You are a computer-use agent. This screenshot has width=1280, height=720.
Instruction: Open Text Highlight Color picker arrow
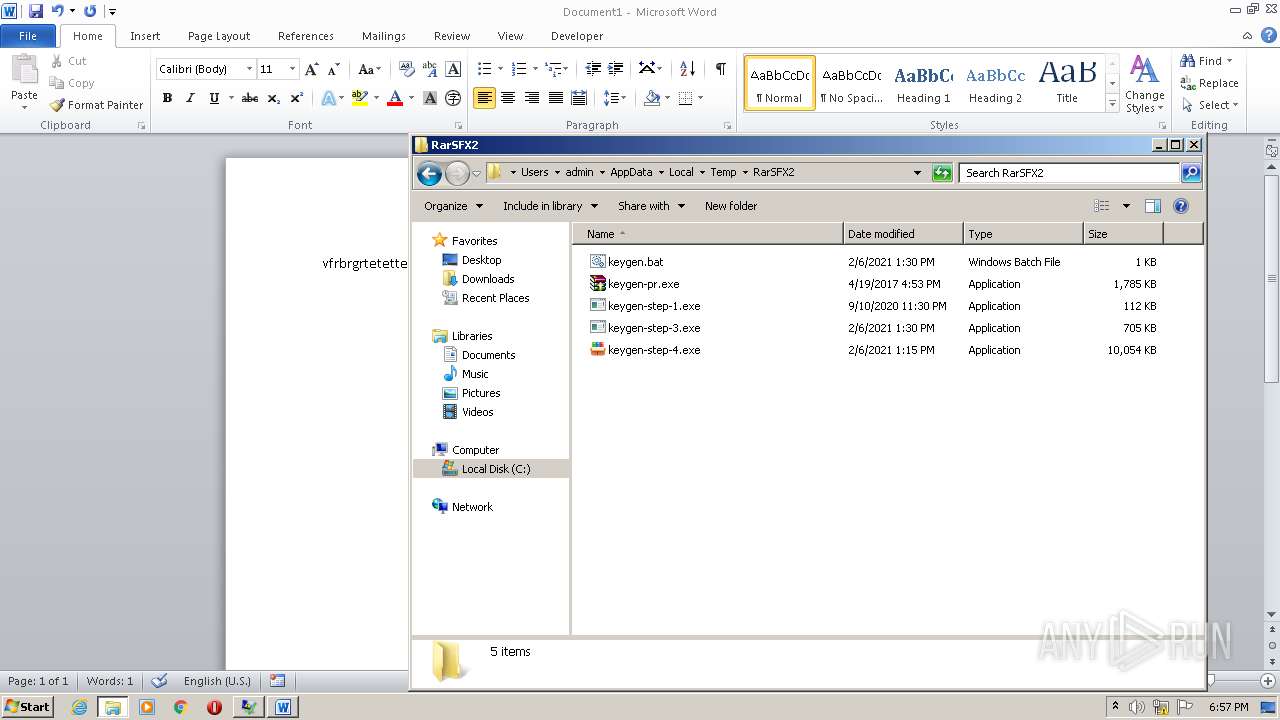pyautogui.click(x=376, y=98)
